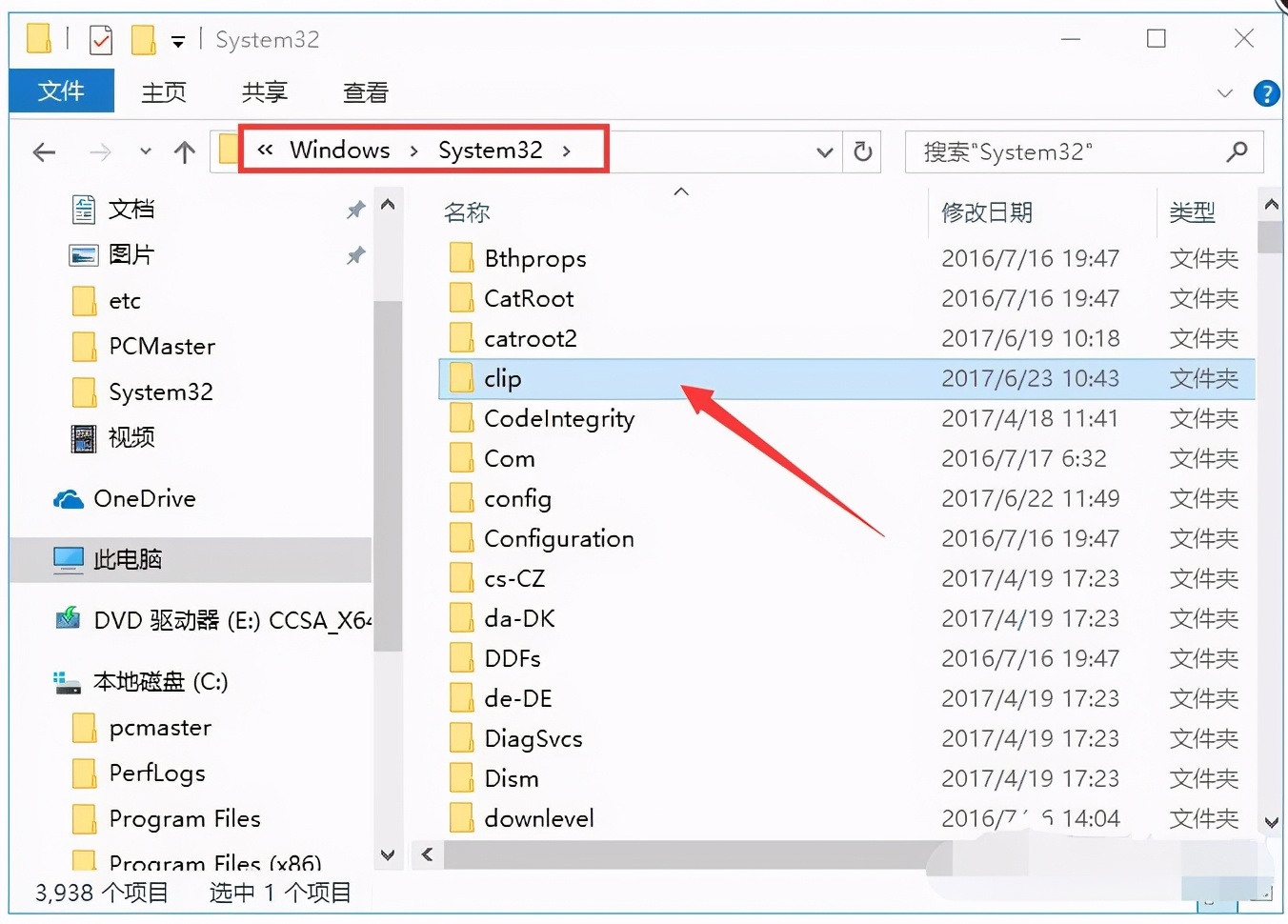Click the properties checkmark icon in Quick Access Toolbar
Screen dimensions: 1288x924
click(100, 39)
